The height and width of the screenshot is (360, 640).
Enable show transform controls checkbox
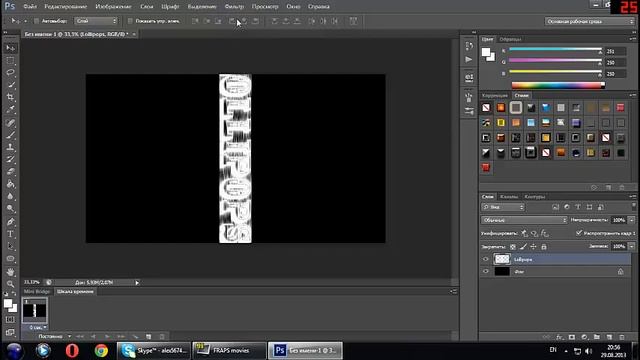130,21
